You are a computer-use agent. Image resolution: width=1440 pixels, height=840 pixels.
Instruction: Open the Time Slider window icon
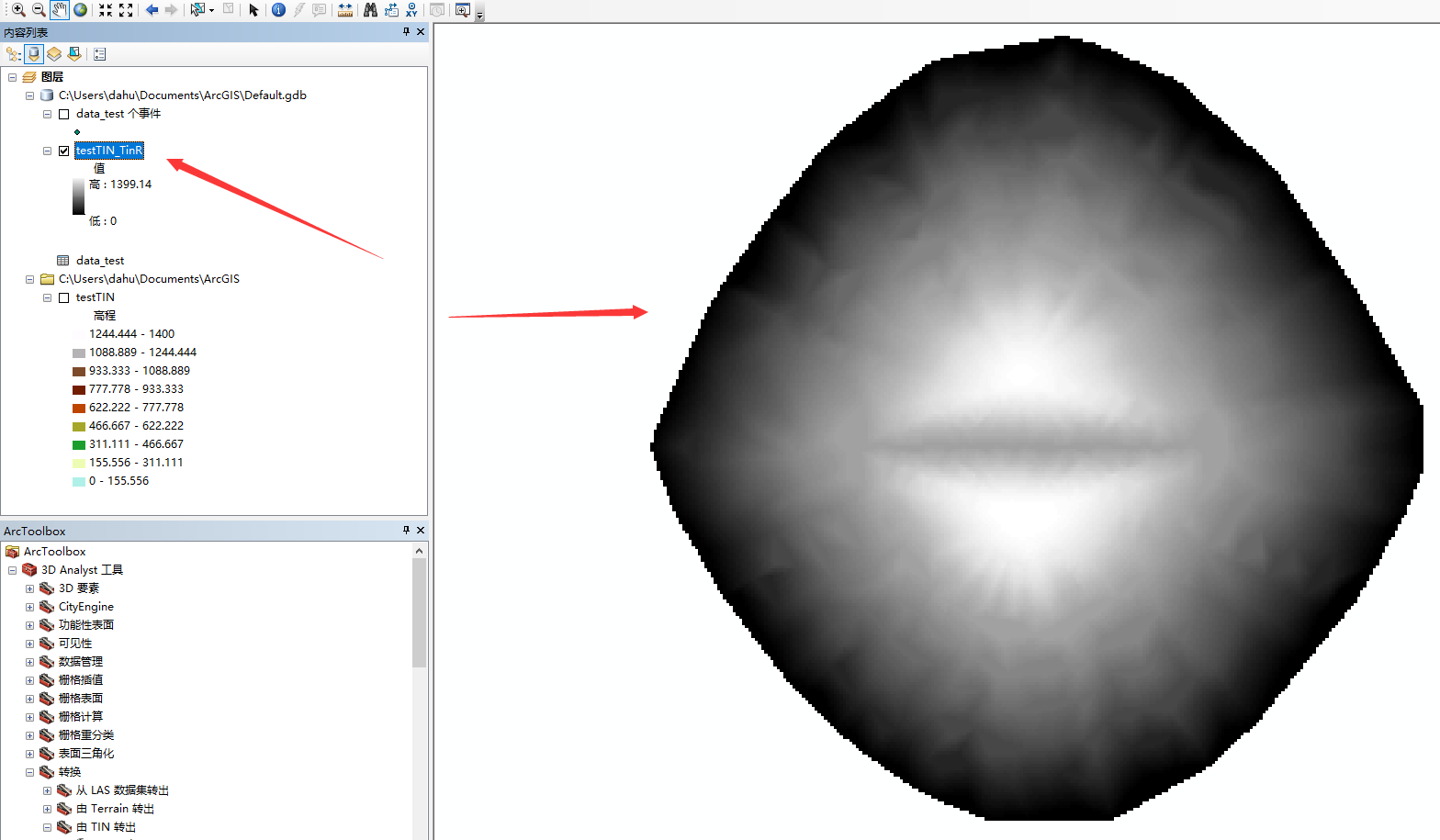[x=437, y=10]
